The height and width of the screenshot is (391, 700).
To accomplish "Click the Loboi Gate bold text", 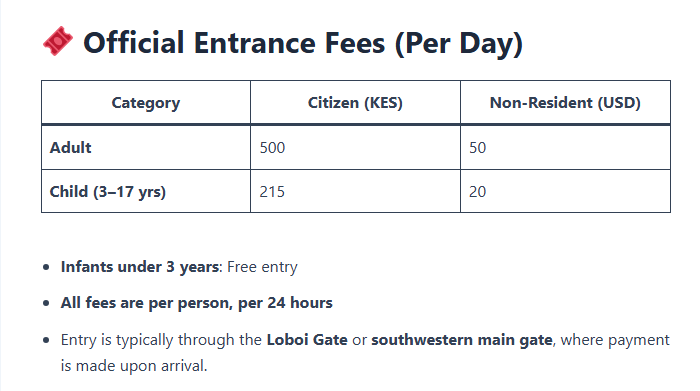I will point(307,340).
